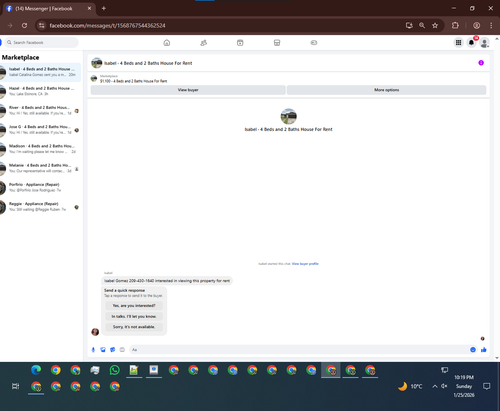The image size is (500, 411).
Task: Open Chrome extensions puzzle icon
Action: pyautogui.click(x=455, y=26)
